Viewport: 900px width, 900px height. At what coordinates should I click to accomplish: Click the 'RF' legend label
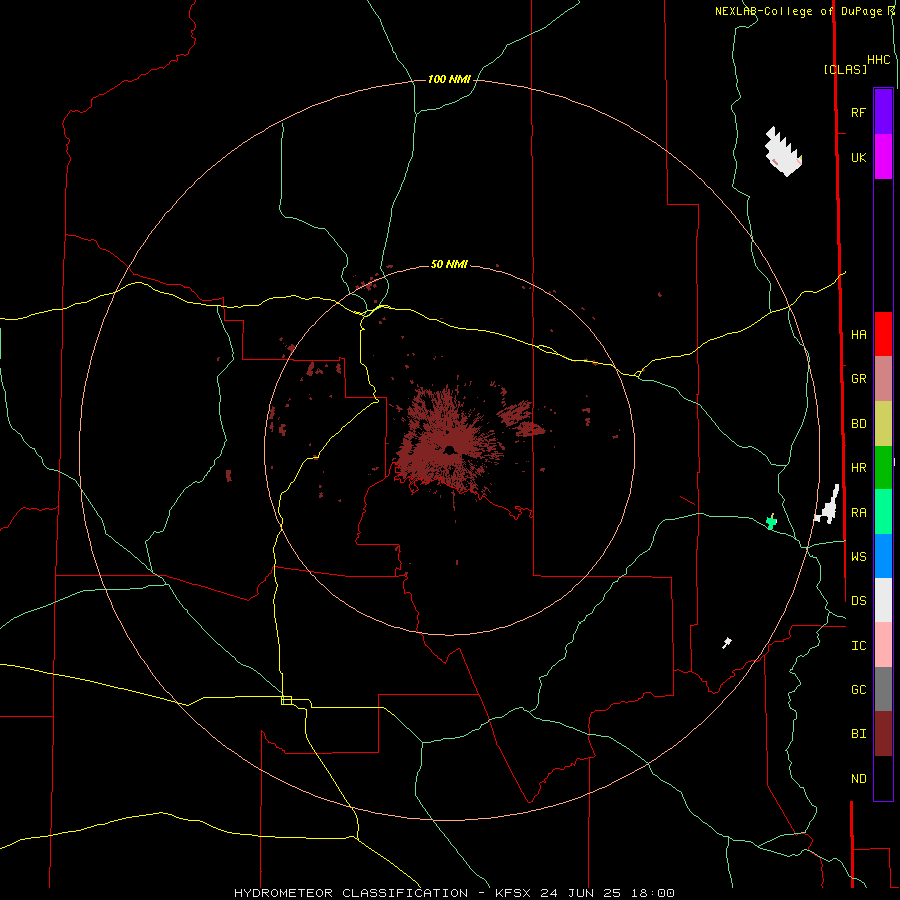pos(859,112)
